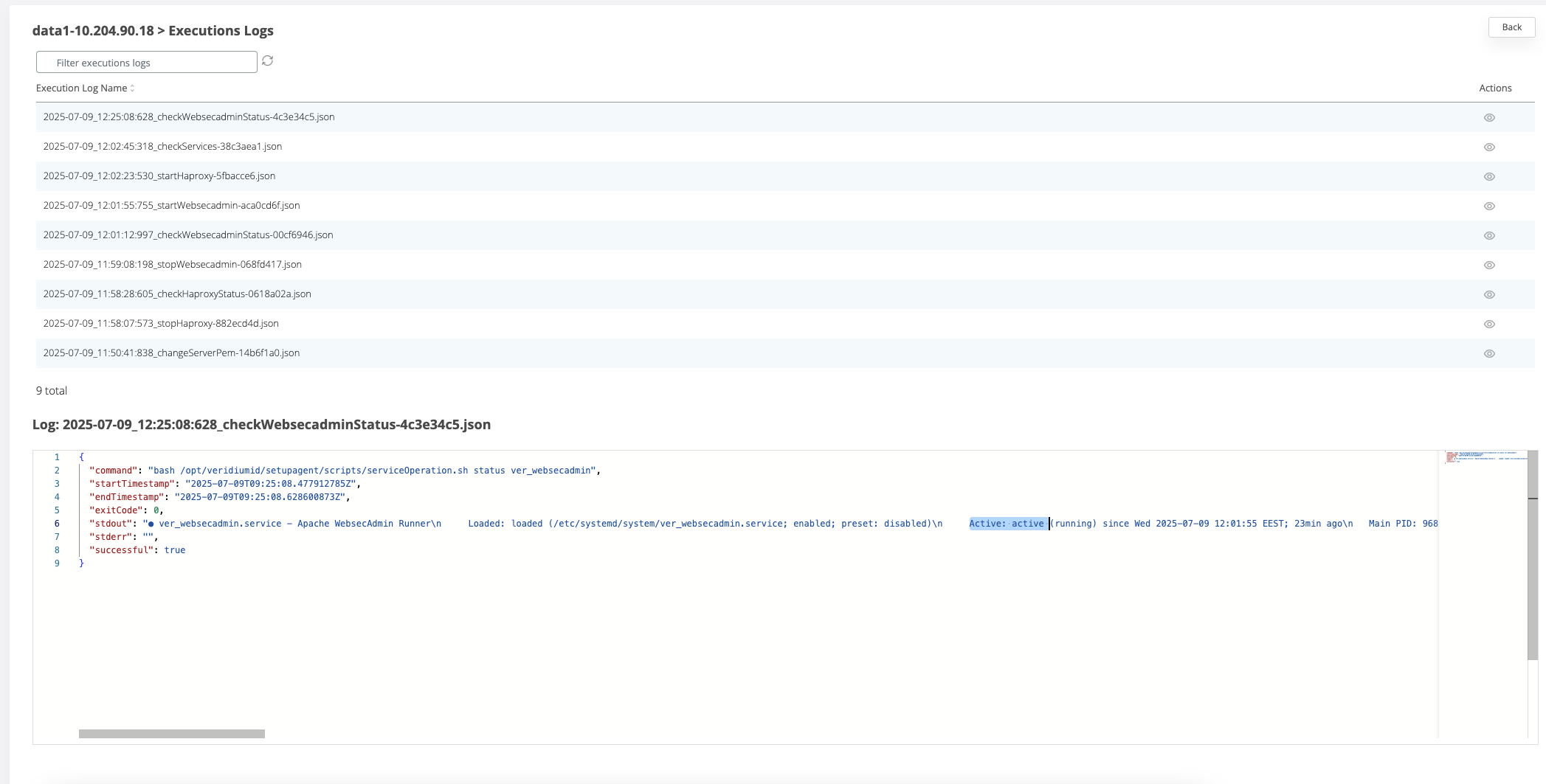Select the changeServerPem-14b6f1a0.json row
The width and height of the screenshot is (1546, 784).
171,353
